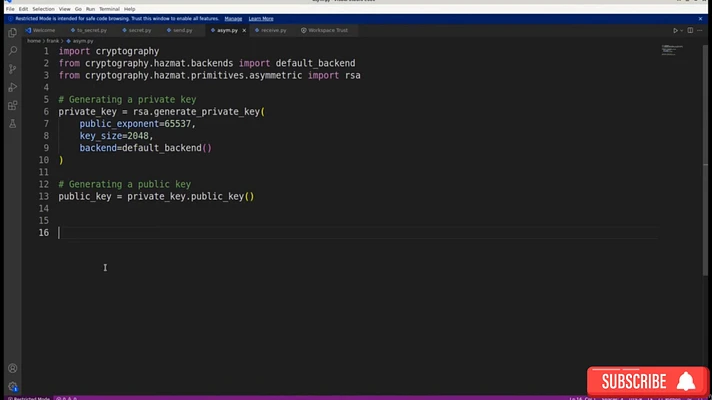Open the Terminal menu

pos(109,9)
